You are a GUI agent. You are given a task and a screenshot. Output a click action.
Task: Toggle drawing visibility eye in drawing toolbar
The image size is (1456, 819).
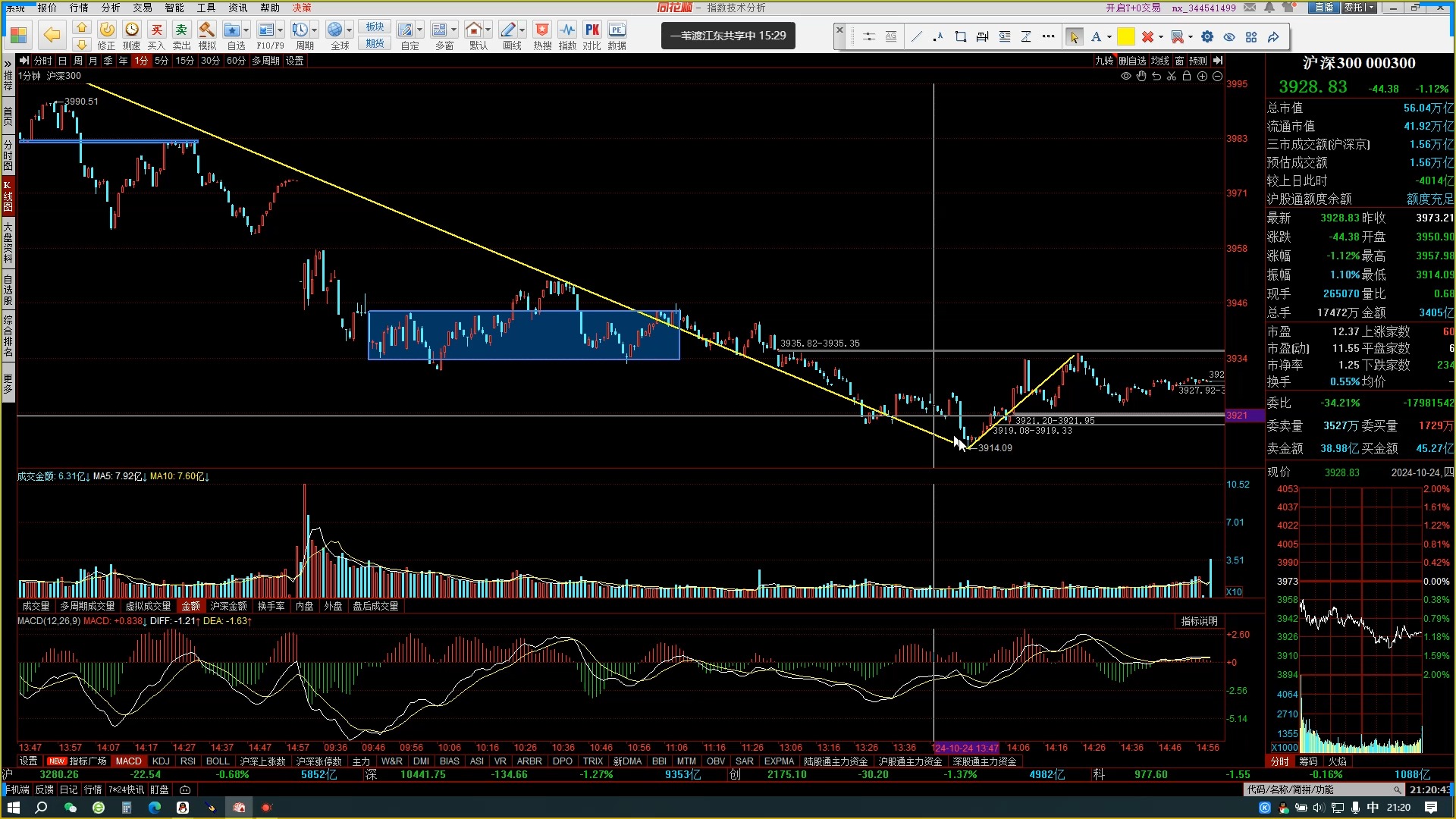click(x=1229, y=36)
